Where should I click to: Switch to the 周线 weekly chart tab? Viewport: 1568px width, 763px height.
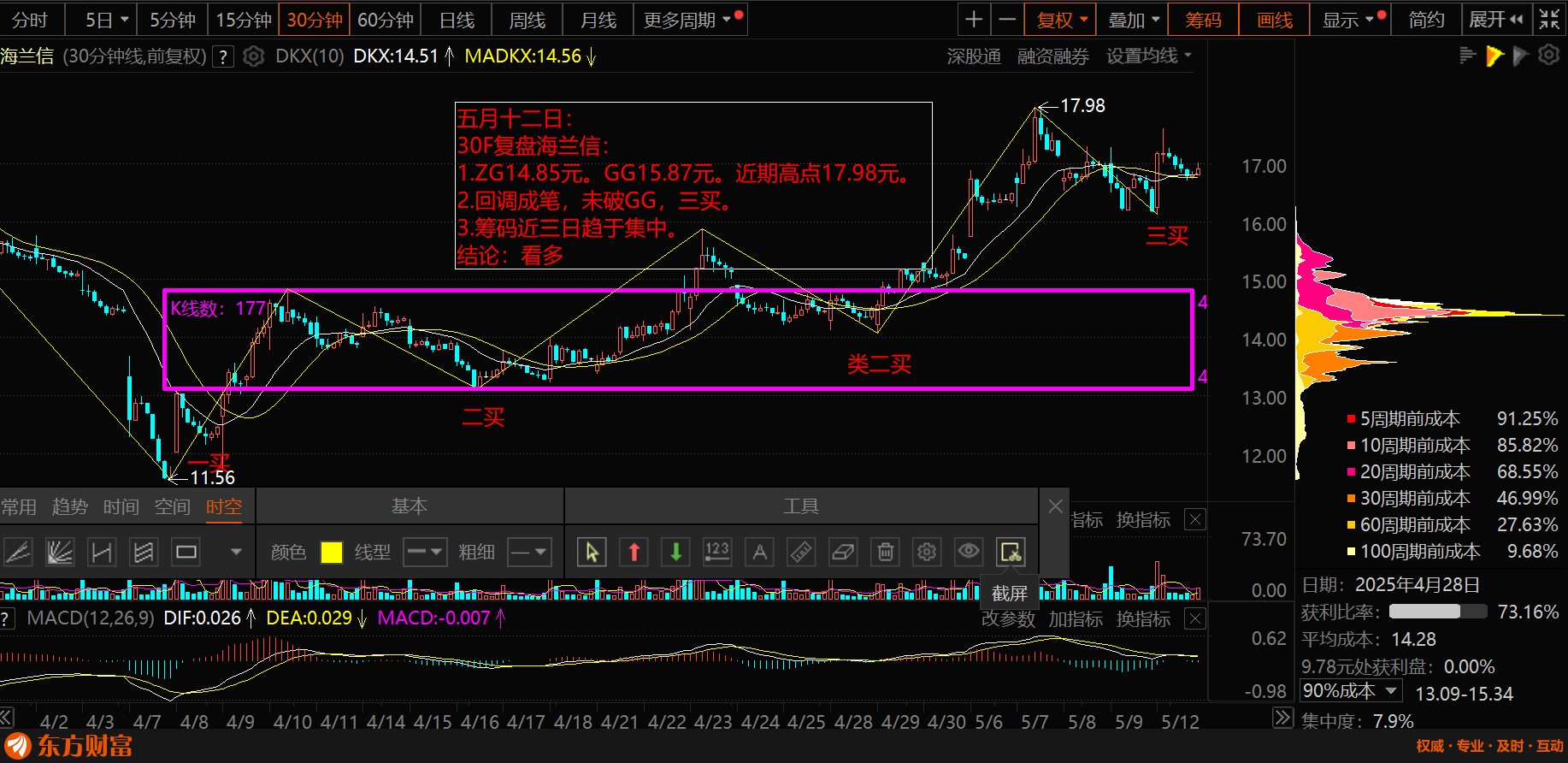pyautogui.click(x=528, y=20)
